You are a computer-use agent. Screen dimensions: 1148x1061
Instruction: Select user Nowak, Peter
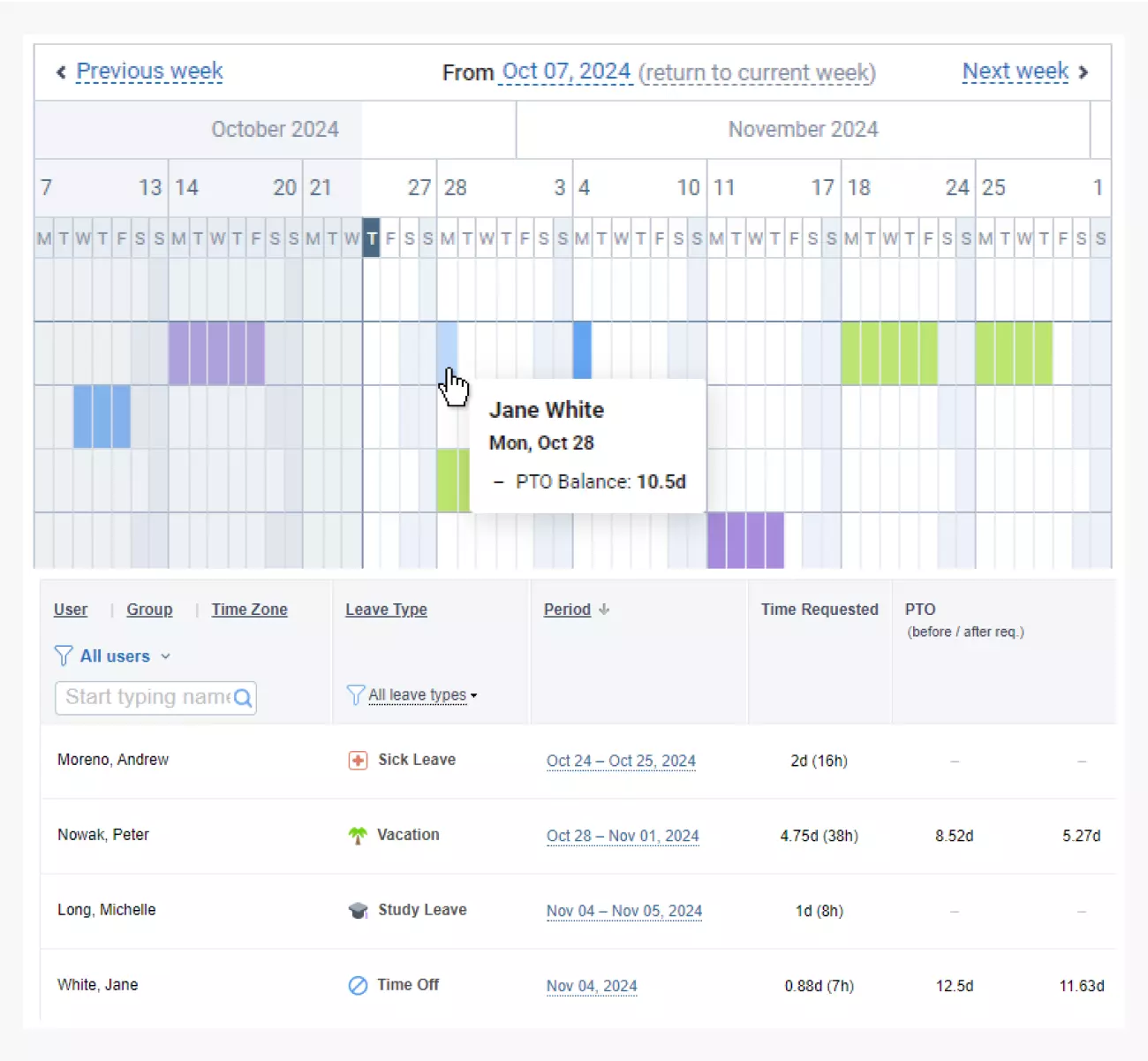(x=103, y=835)
